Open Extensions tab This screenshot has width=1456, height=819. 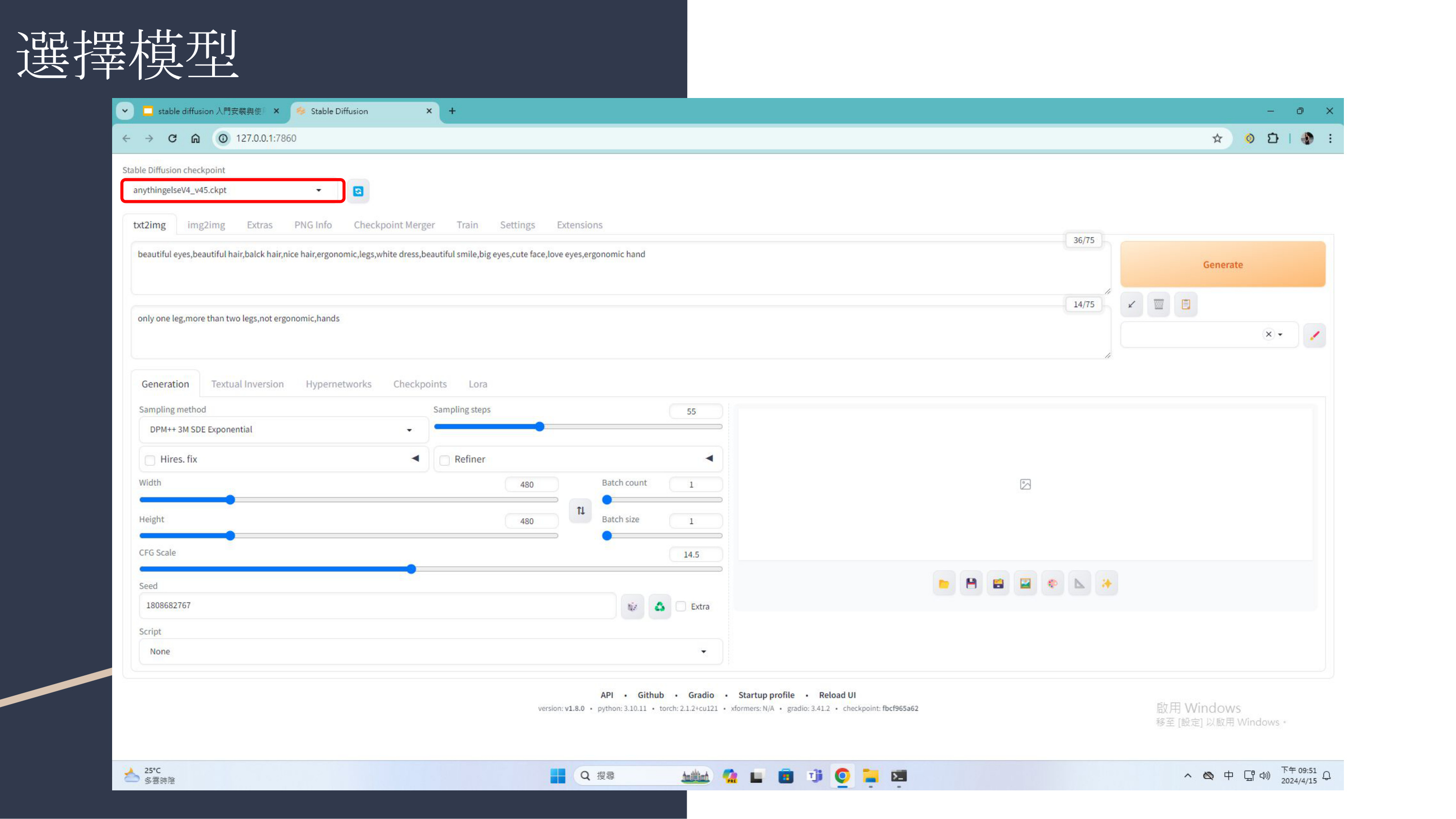579,225
